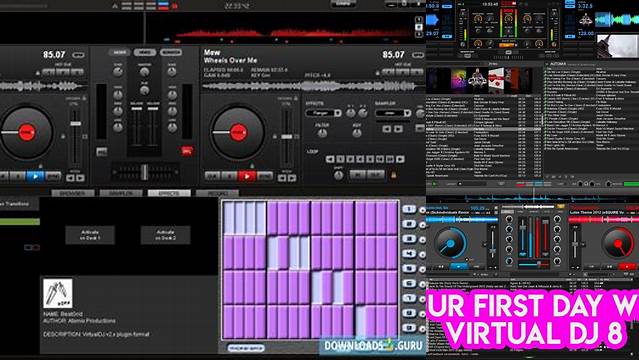Click the BeatGrid plugin logo thumbnail

(x=58, y=293)
